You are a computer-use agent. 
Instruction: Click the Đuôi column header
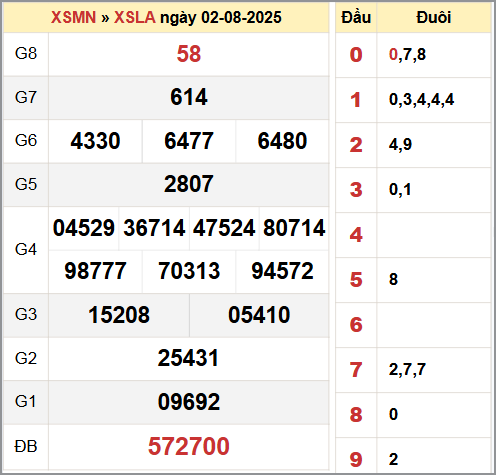[x=434, y=17]
